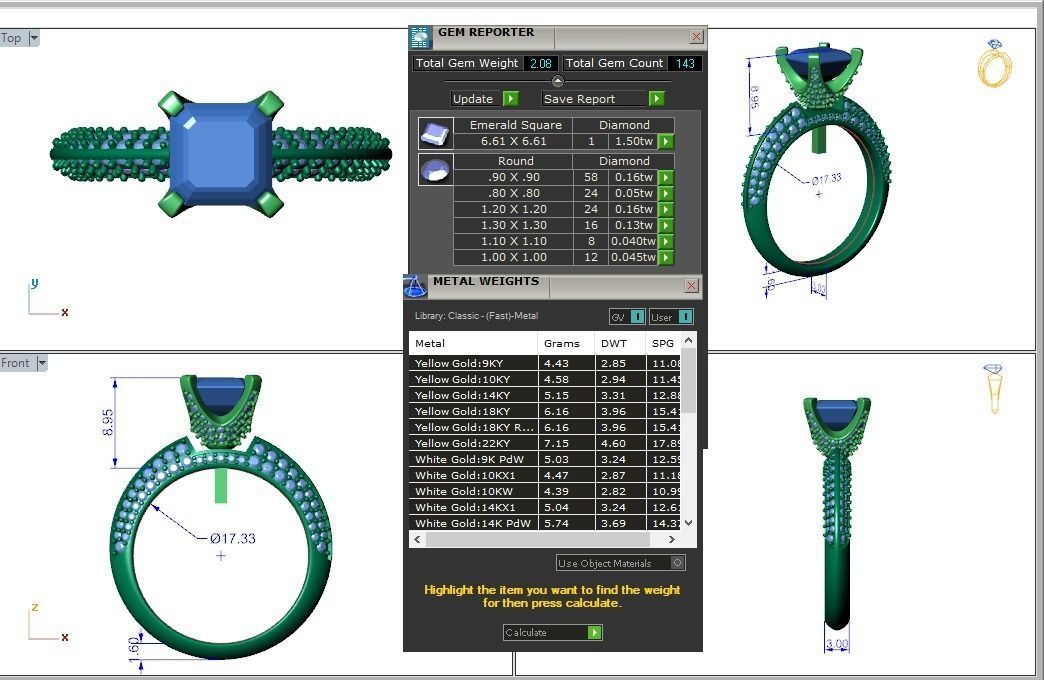Click the Metal column header
The image size is (1044, 680).
tap(473, 343)
